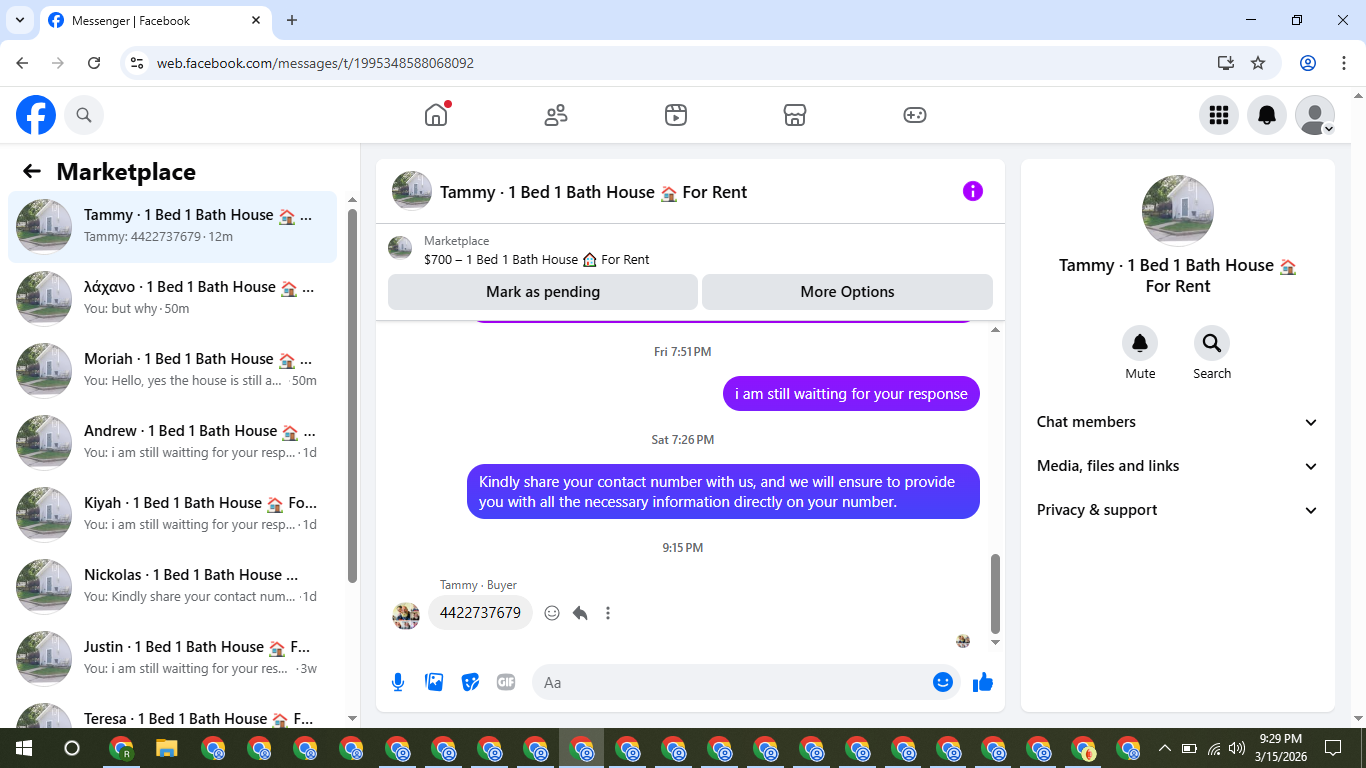Image resolution: width=1366 pixels, height=768 pixels.
Task: Open the listing photo in right panel
Action: (1178, 211)
